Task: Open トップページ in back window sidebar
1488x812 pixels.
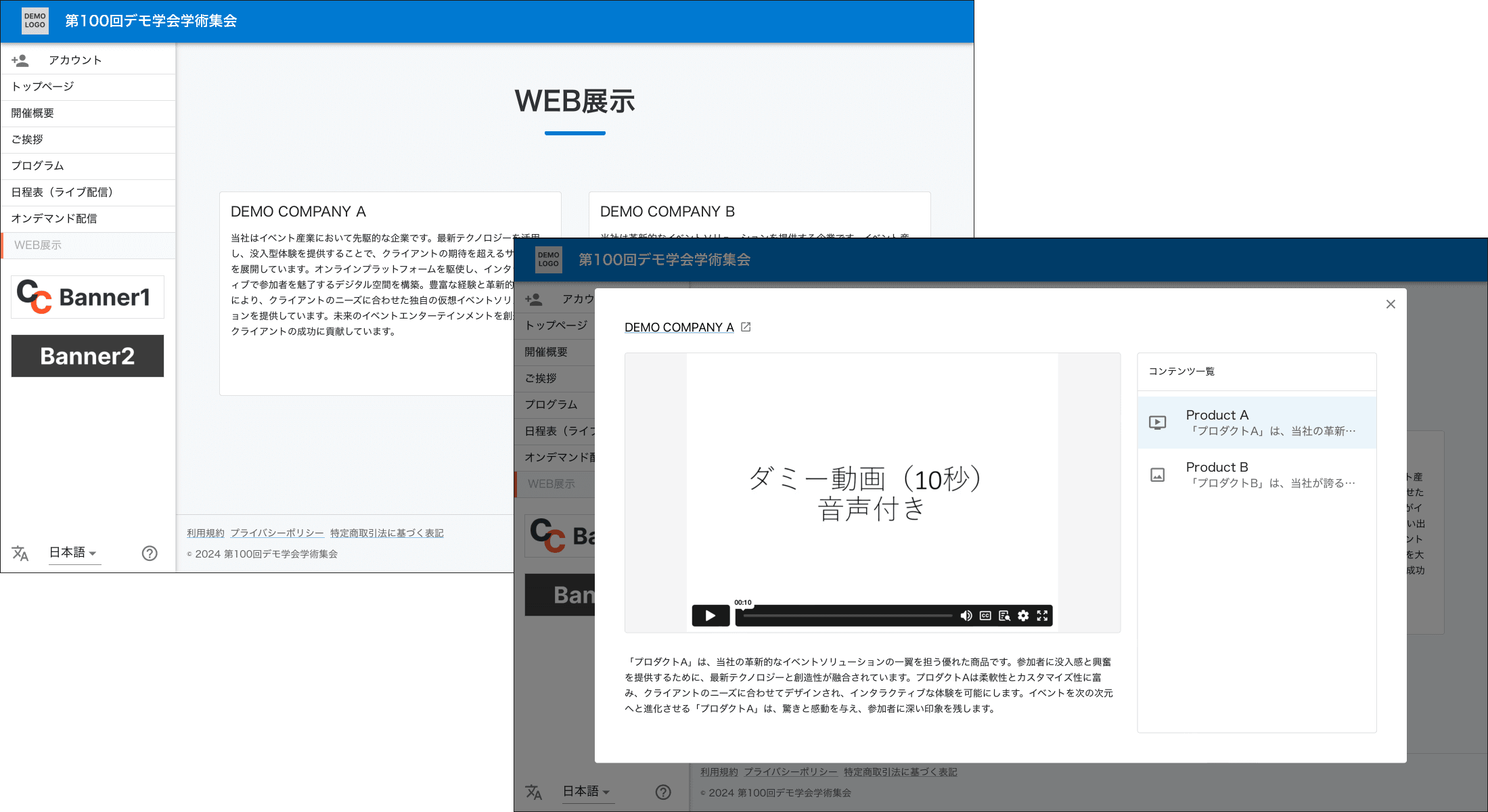Action: (x=88, y=87)
